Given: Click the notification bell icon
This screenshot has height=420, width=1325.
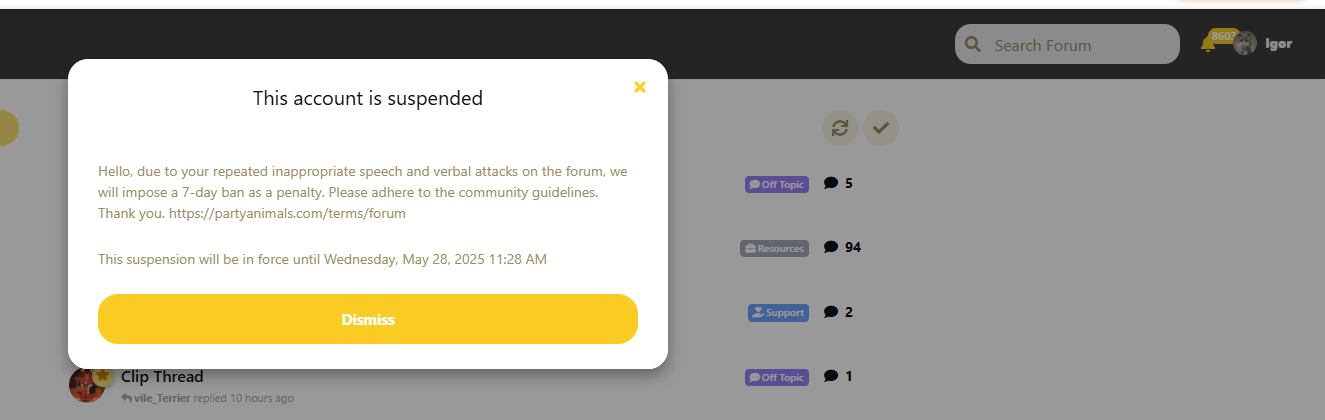Looking at the screenshot, I should [x=1208, y=46].
